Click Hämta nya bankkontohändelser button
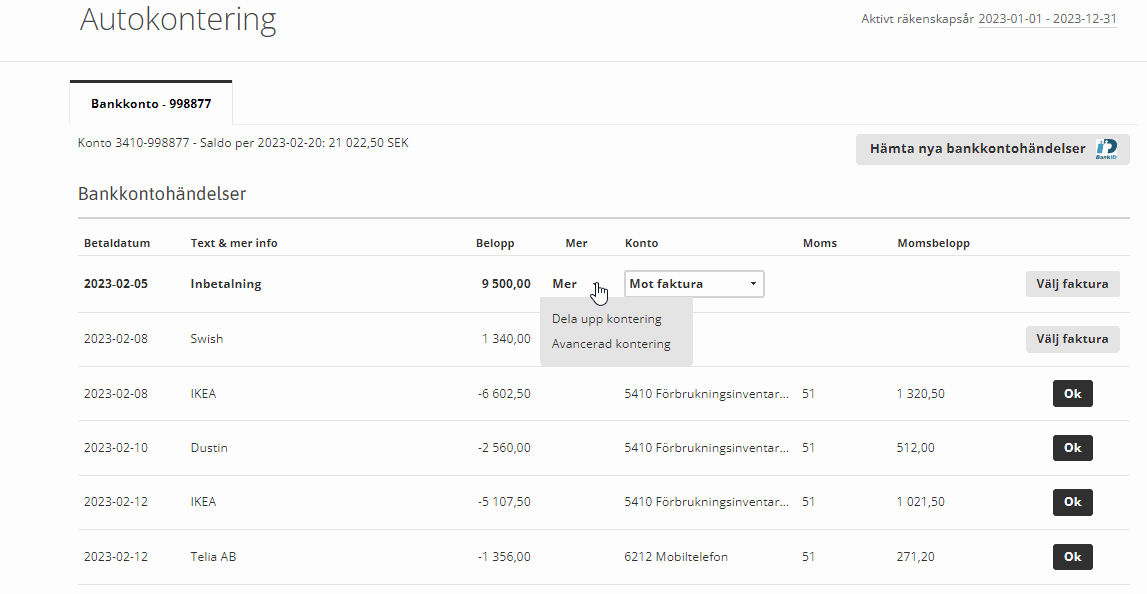This screenshot has height=594, width=1147. tap(993, 149)
